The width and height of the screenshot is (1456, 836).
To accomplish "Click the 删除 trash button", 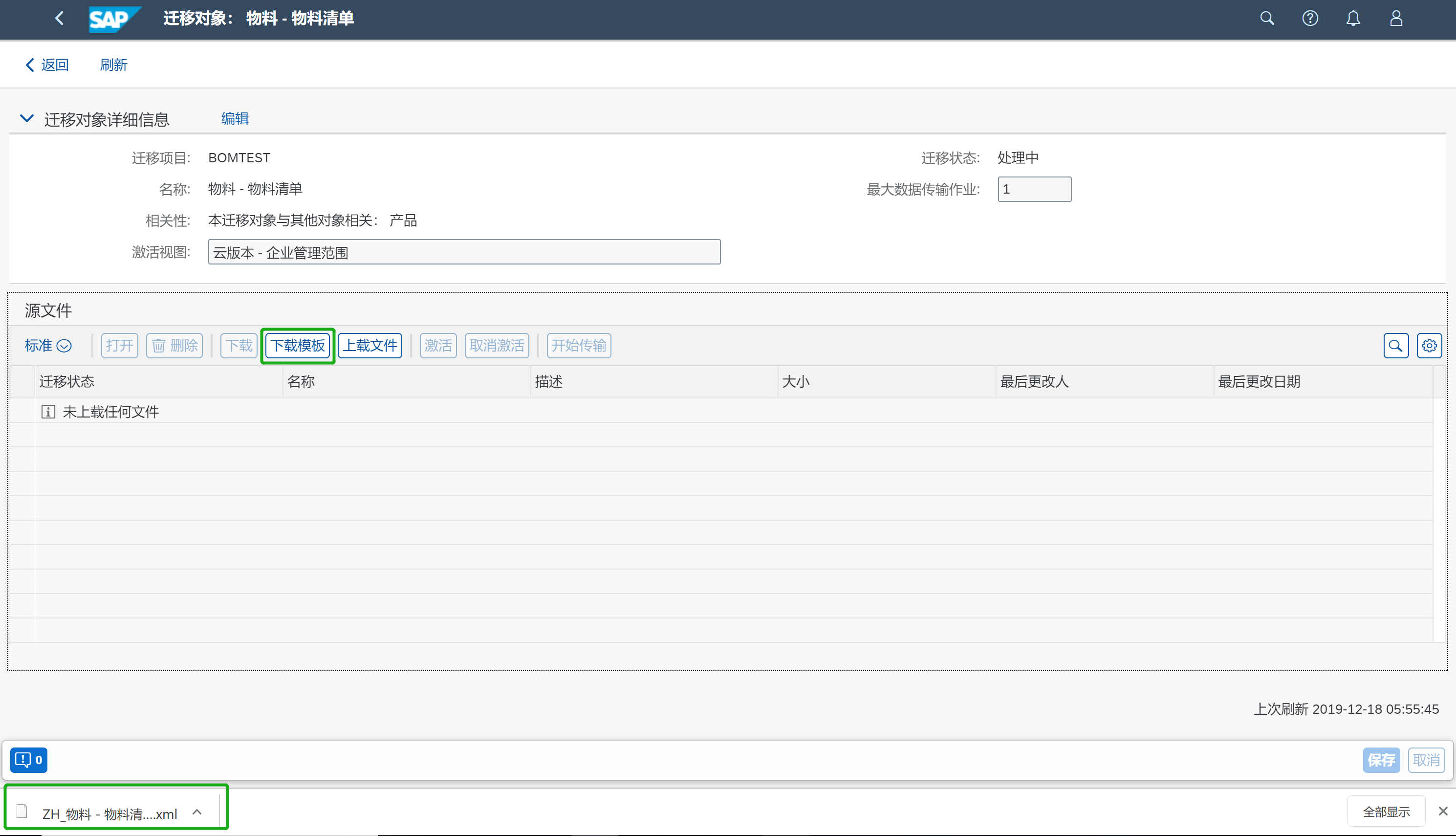I will [x=174, y=345].
